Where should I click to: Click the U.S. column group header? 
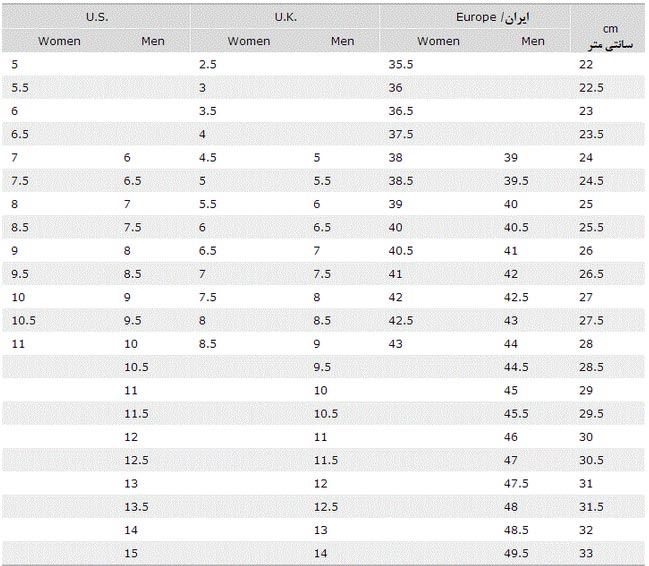97,17
